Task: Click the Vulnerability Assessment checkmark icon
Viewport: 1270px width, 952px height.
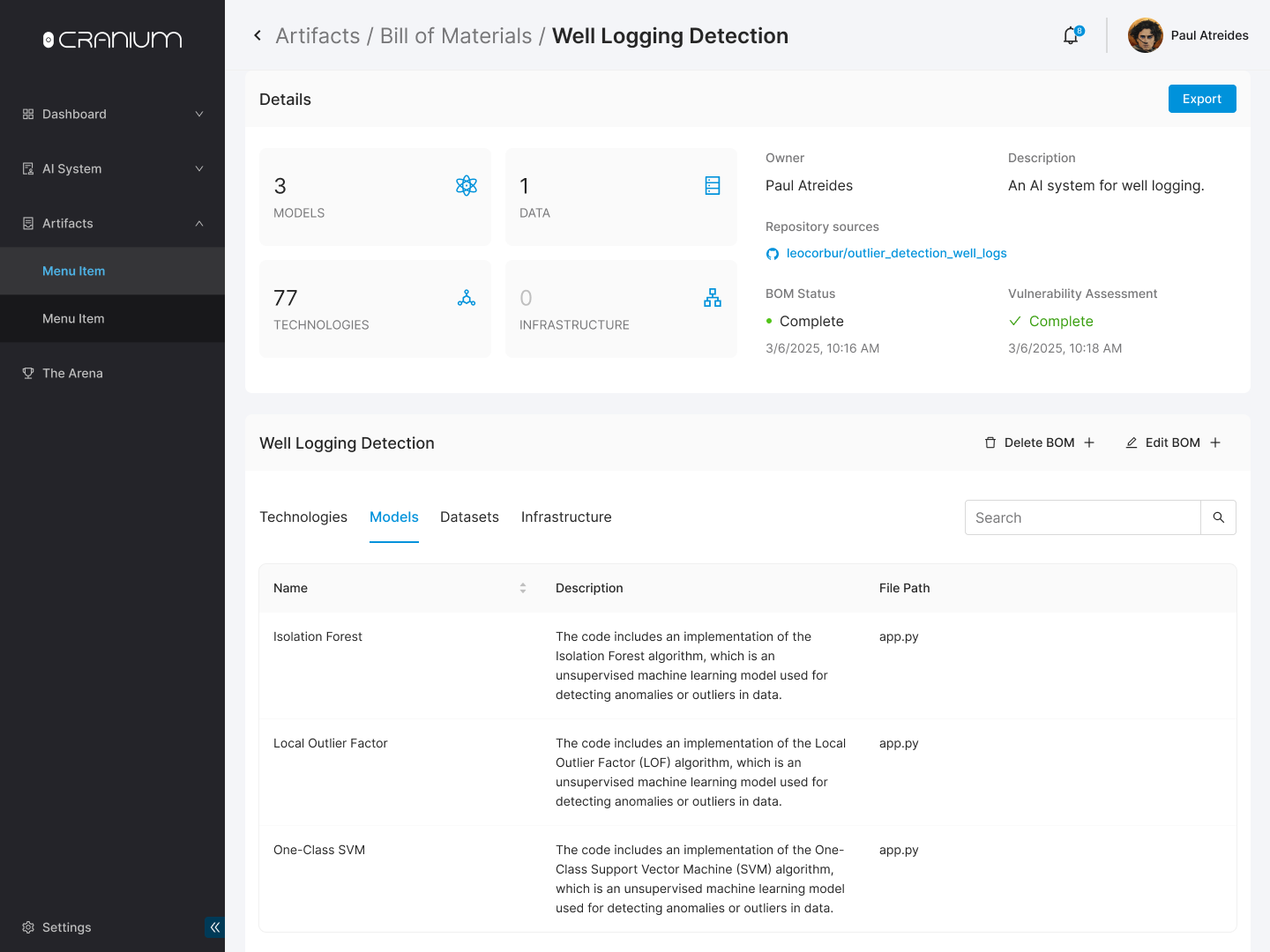Action: point(1015,321)
